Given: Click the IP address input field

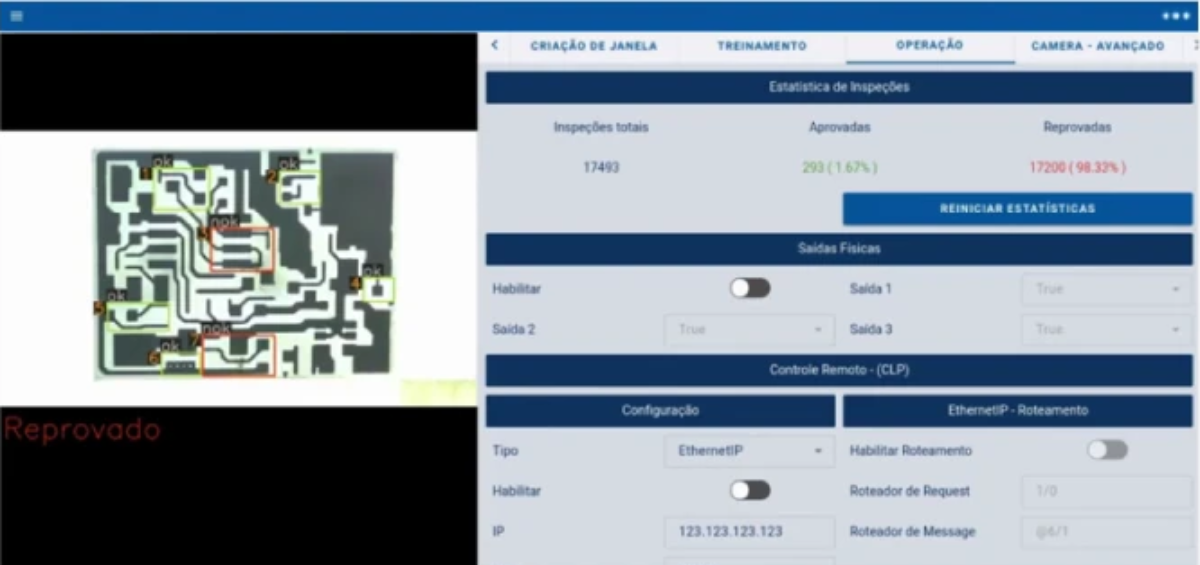Looking at the screenshot, I should tap(749, 531).
